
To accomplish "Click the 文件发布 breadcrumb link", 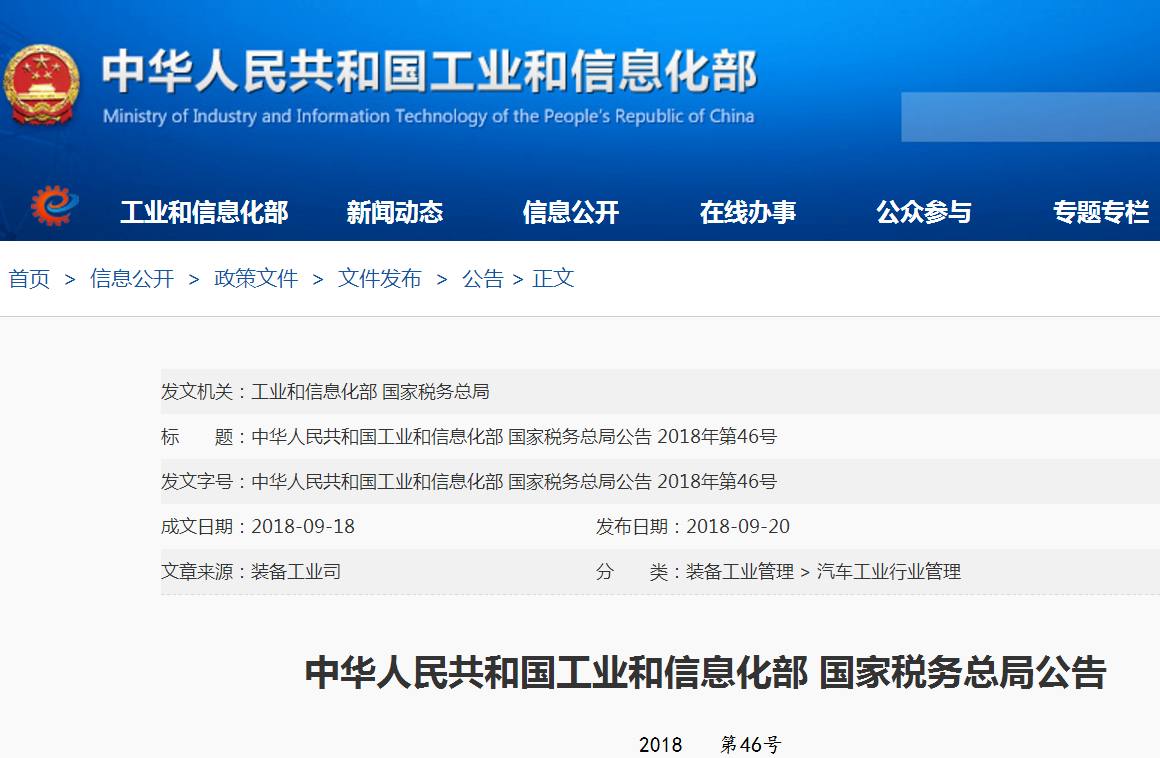I will [380, 279].
